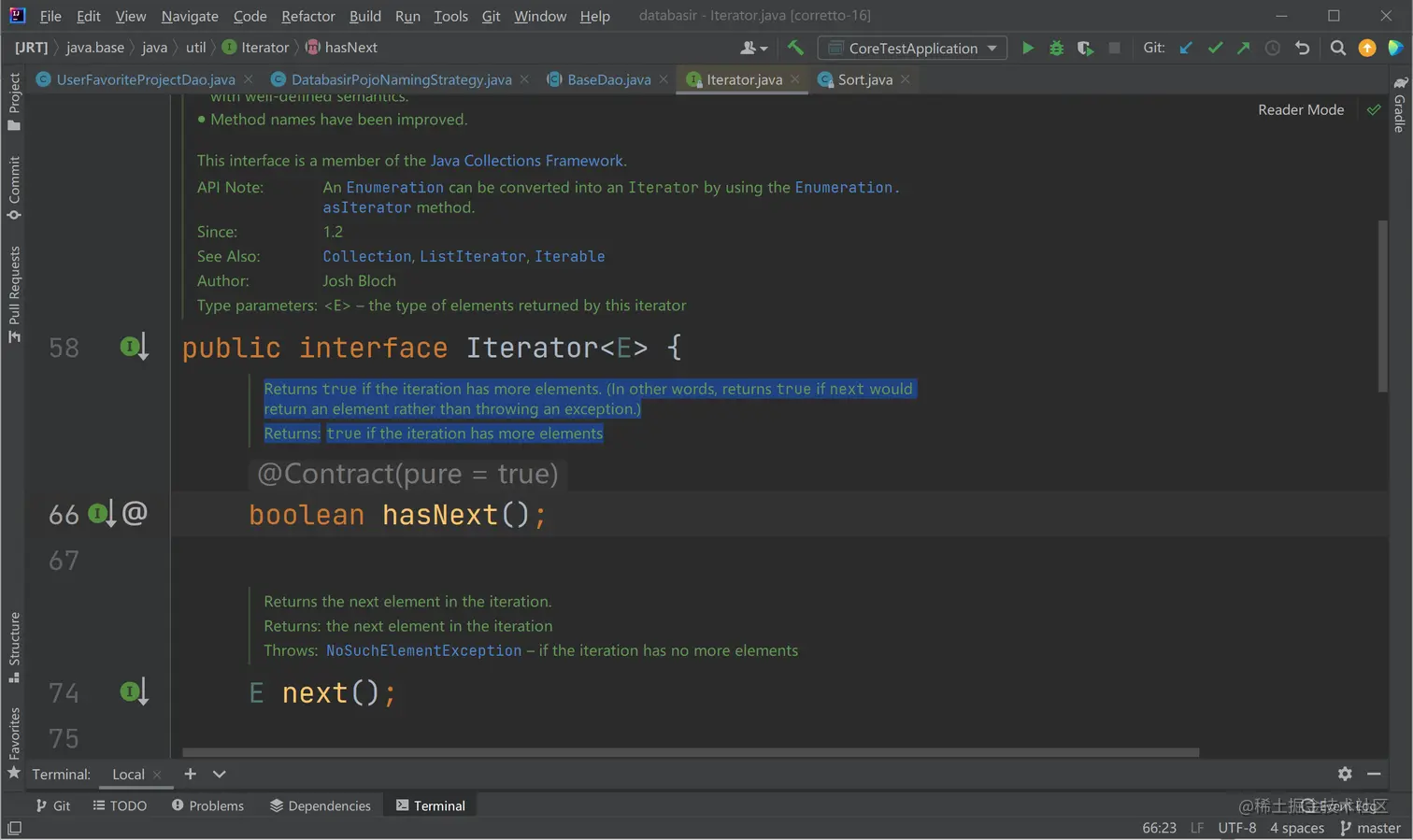Push commits using the Git push arrow

tap(1243, 48)
